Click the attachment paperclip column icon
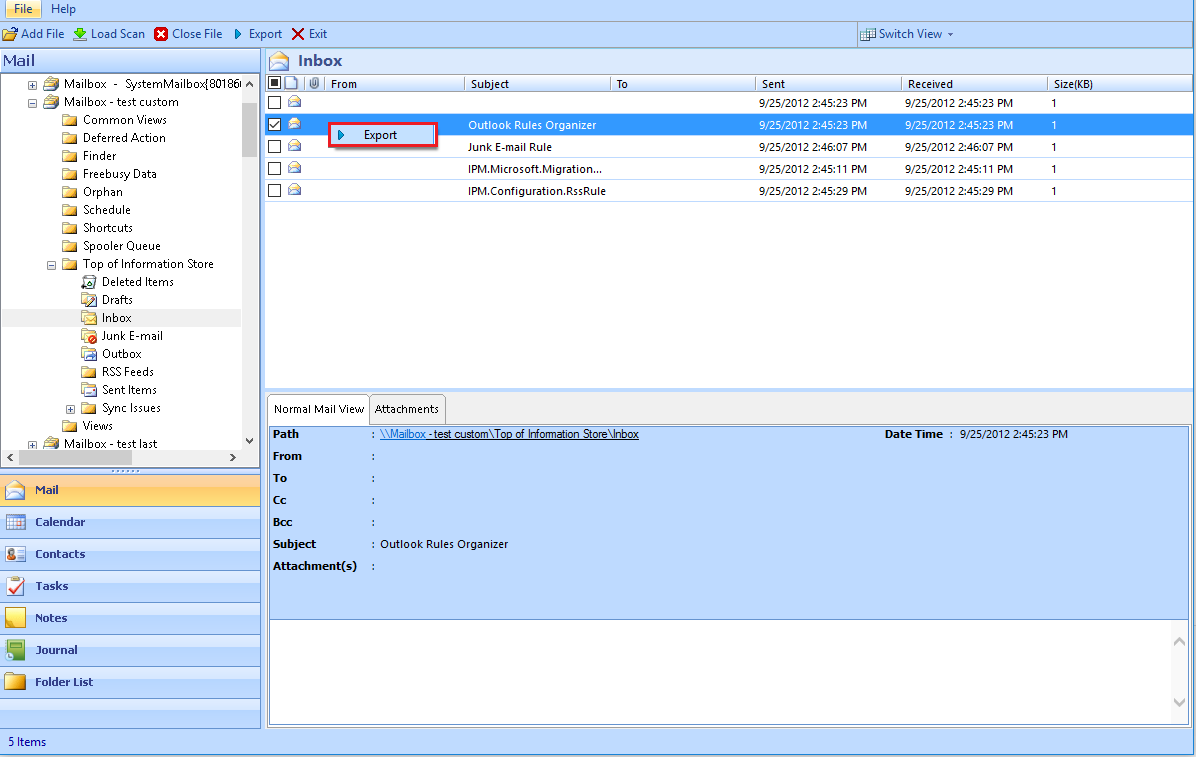Screen dimensions: 1196x757 (313, 83)
